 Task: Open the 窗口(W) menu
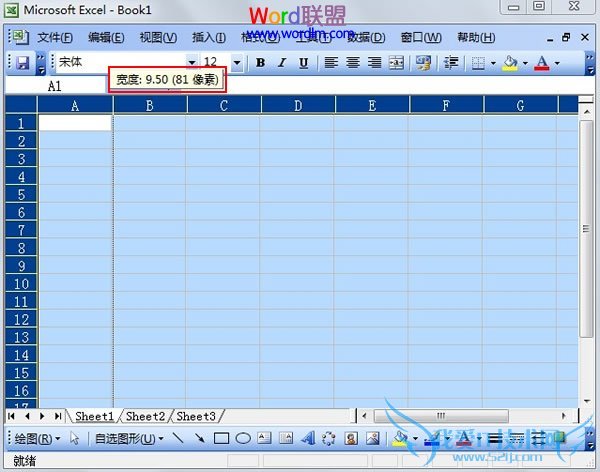(421, 38)
